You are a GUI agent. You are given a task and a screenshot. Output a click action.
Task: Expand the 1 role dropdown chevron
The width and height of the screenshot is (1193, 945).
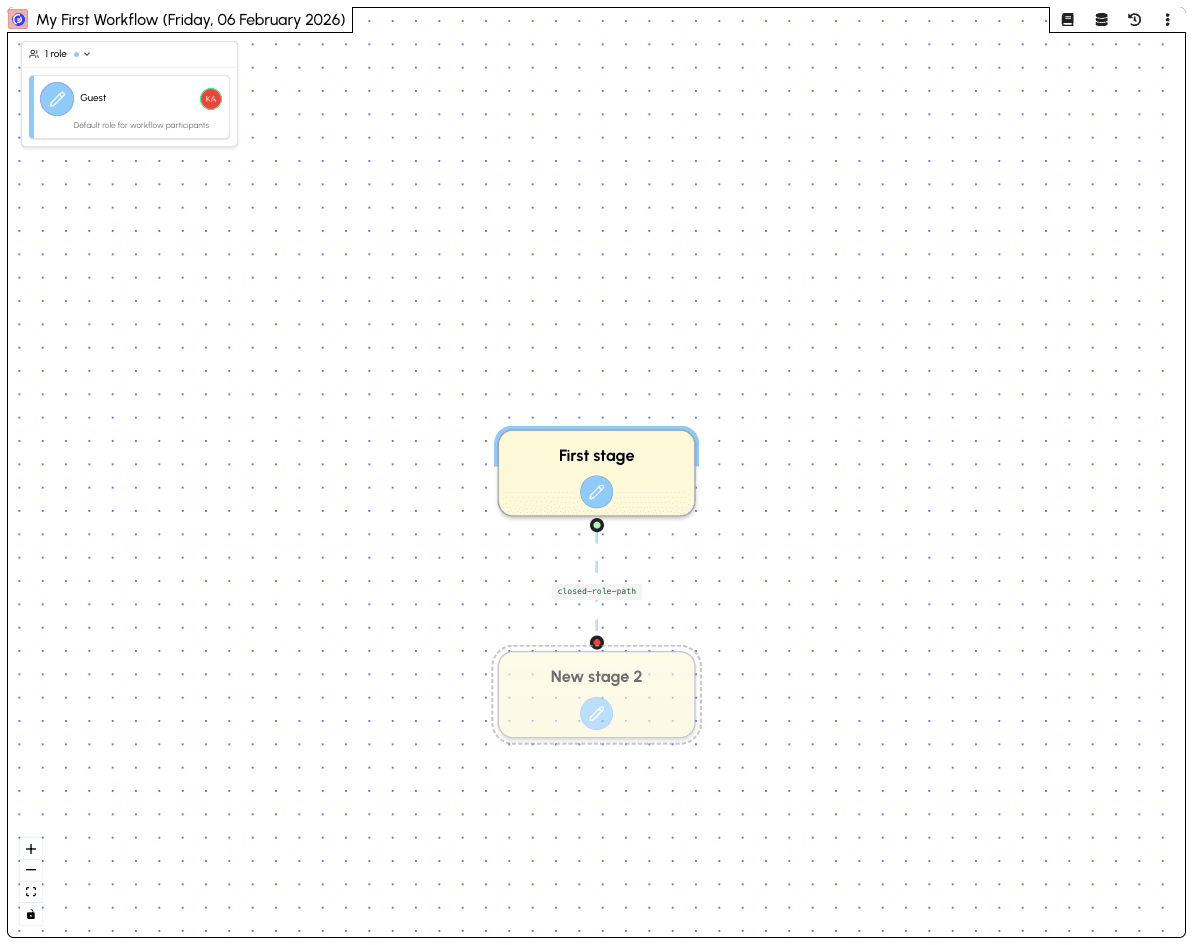coord(86,54)
